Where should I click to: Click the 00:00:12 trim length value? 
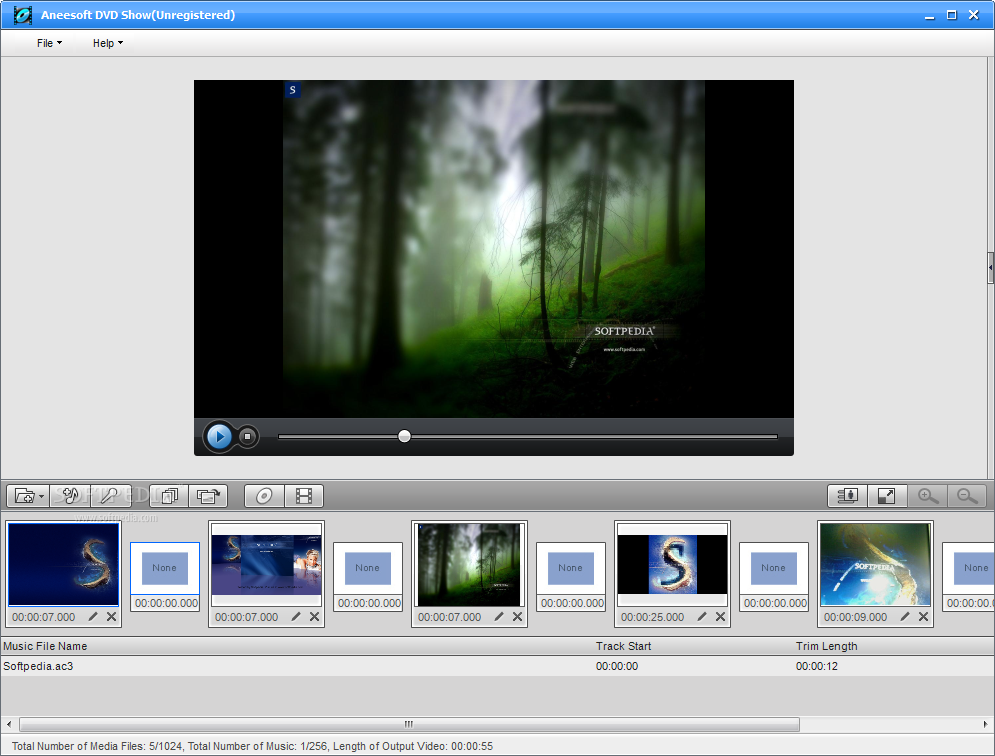[x=817, y=666]
